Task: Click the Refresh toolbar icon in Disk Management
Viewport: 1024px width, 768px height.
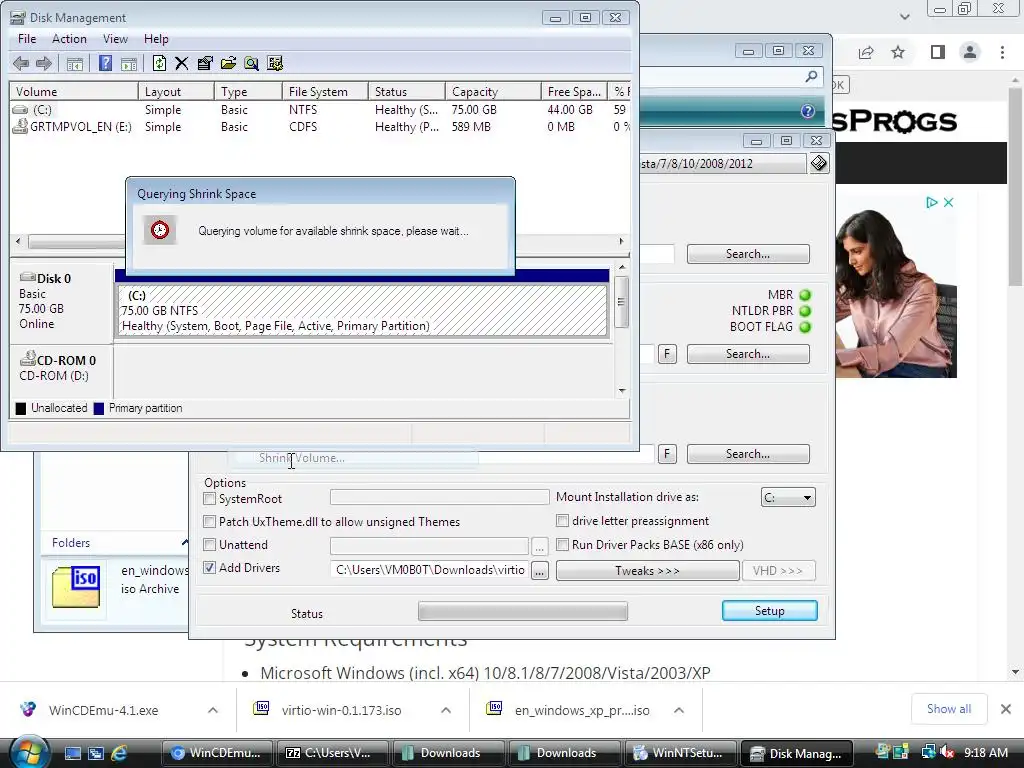Action: pos(159,63)
